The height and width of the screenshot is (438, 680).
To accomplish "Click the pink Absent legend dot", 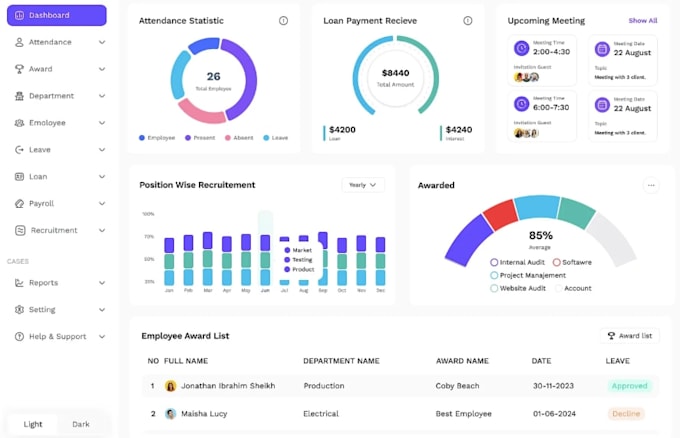I will click(228, 138).
